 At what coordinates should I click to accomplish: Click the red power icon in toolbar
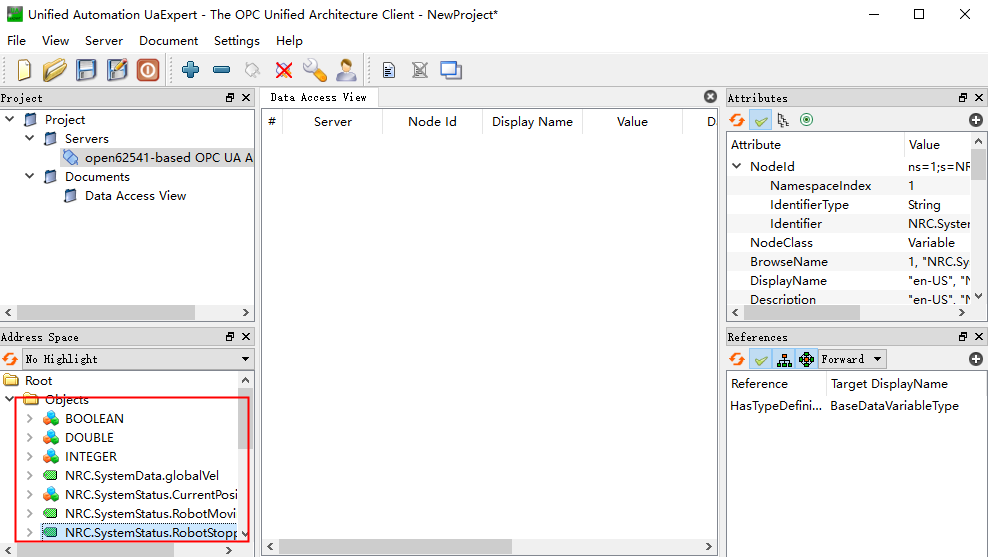pyautogui.click(x=148, y=70)
